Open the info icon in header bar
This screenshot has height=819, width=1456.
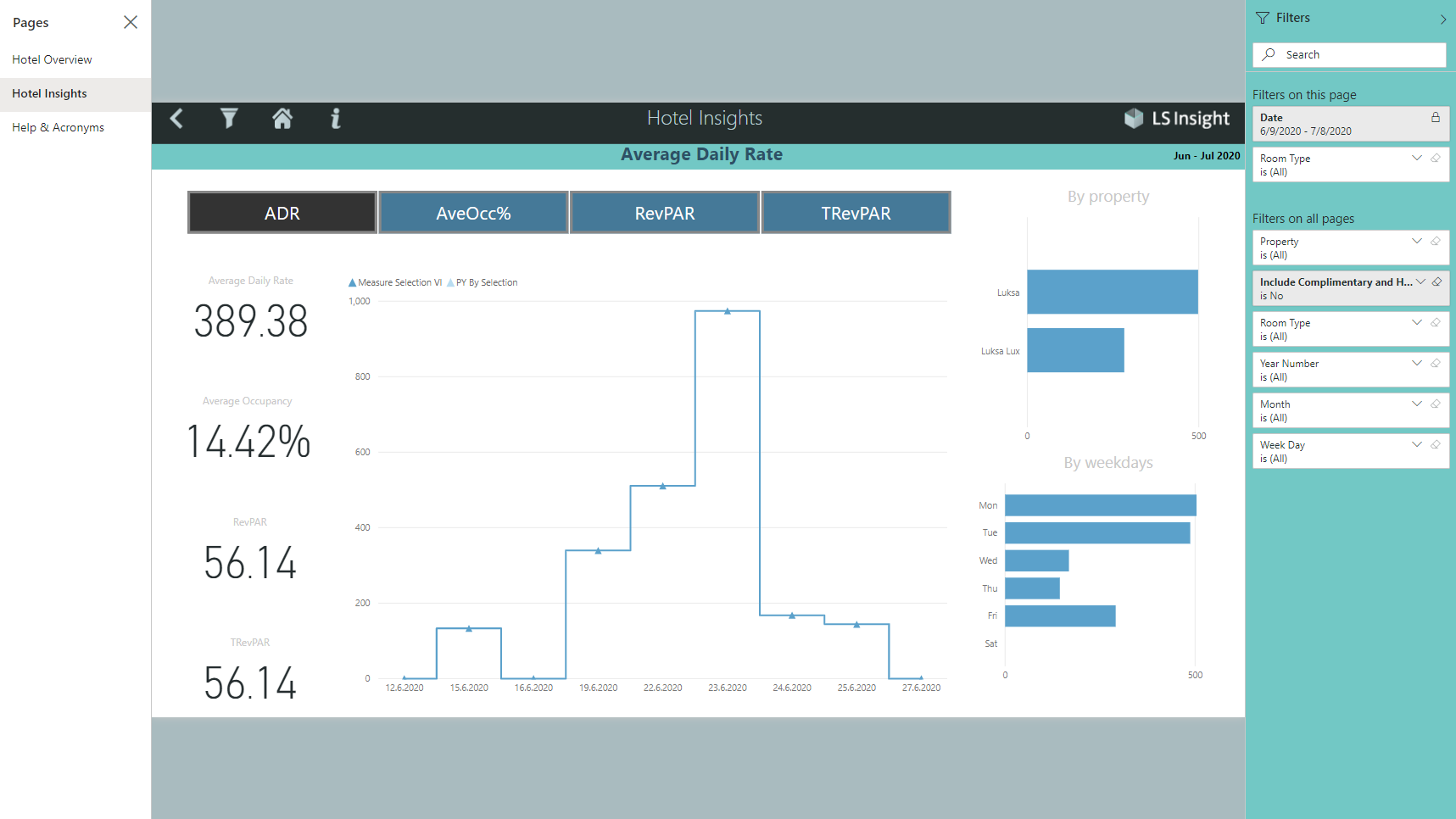pos(336,119)
